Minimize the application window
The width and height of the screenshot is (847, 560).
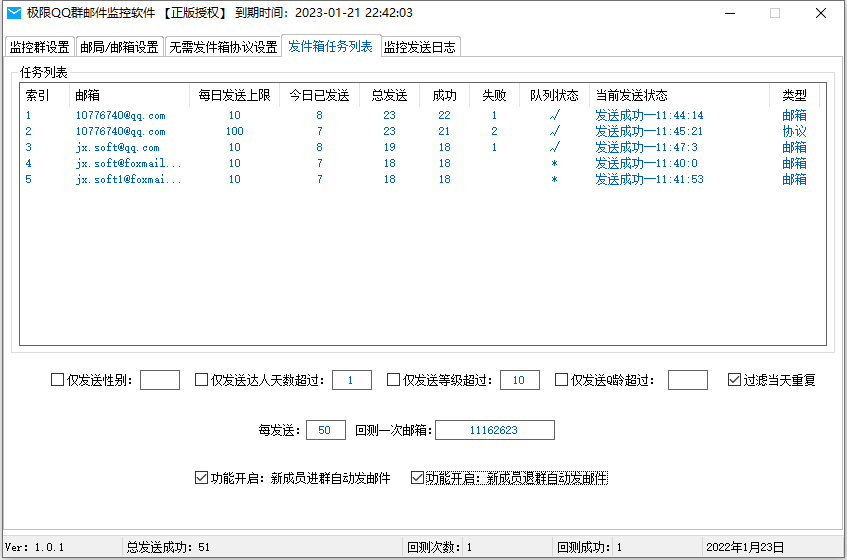coord(730,13)
